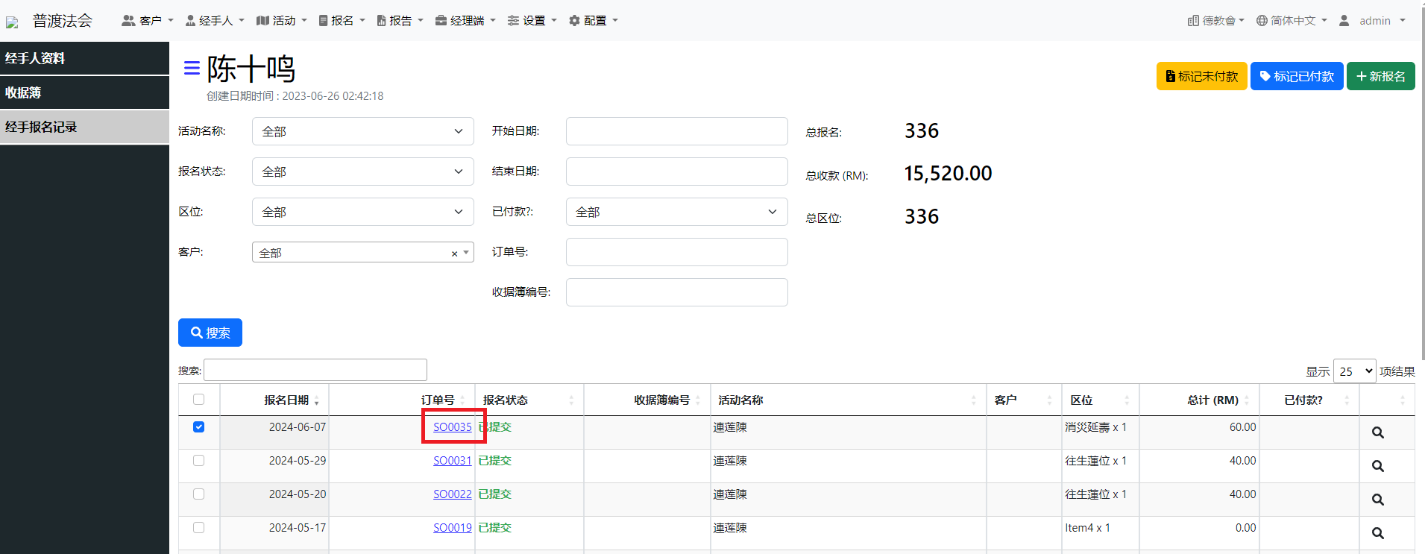Screen dimensions: 1425x554
Task: View details of order SO0022 via magnifier
Action: (x=1377, y=500)
